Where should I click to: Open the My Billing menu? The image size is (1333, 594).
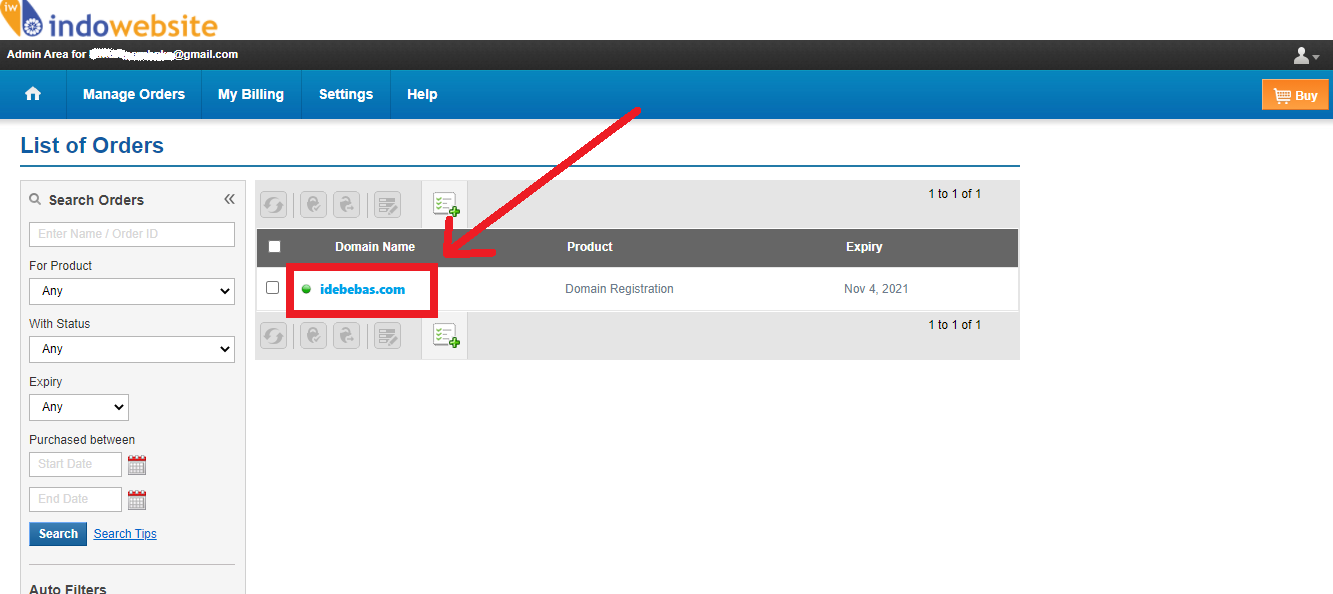(251, 94)
